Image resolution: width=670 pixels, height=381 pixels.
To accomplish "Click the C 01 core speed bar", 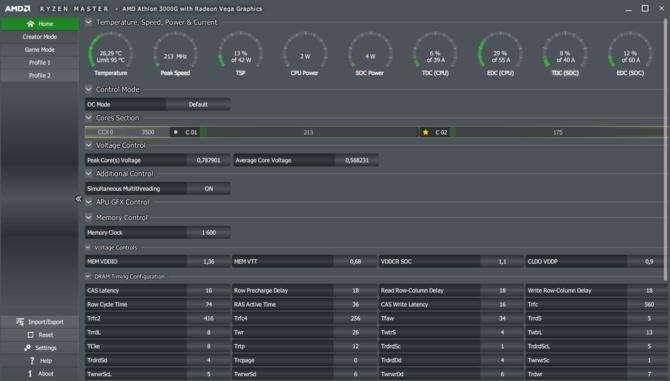I will 308,132.
